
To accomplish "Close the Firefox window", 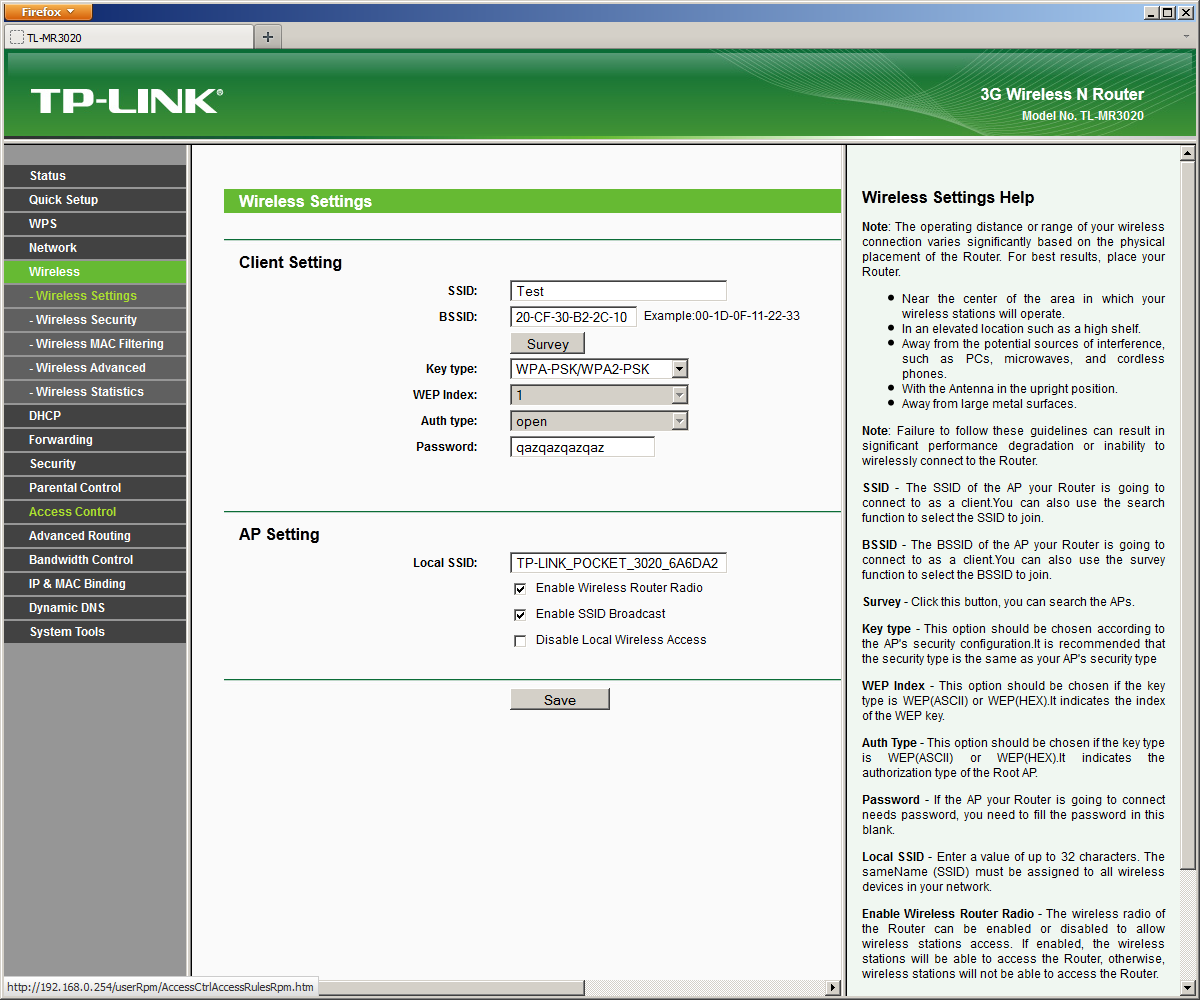I will pos(1185,12).
